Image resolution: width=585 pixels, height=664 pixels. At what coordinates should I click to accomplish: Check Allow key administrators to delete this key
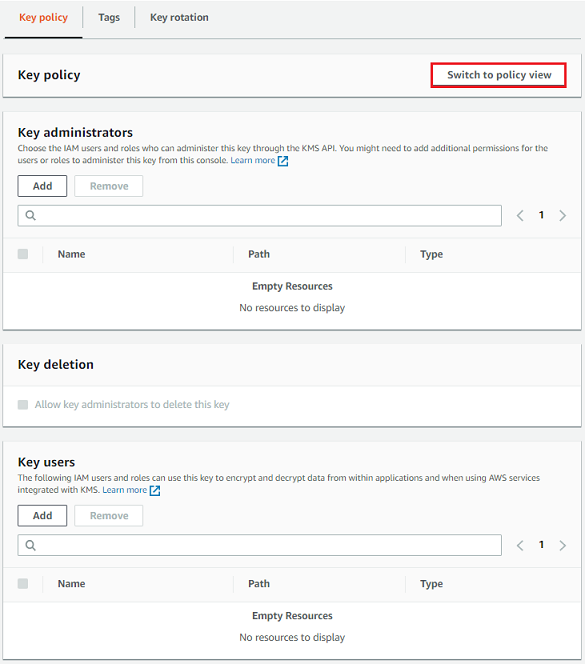pos(23,404)
